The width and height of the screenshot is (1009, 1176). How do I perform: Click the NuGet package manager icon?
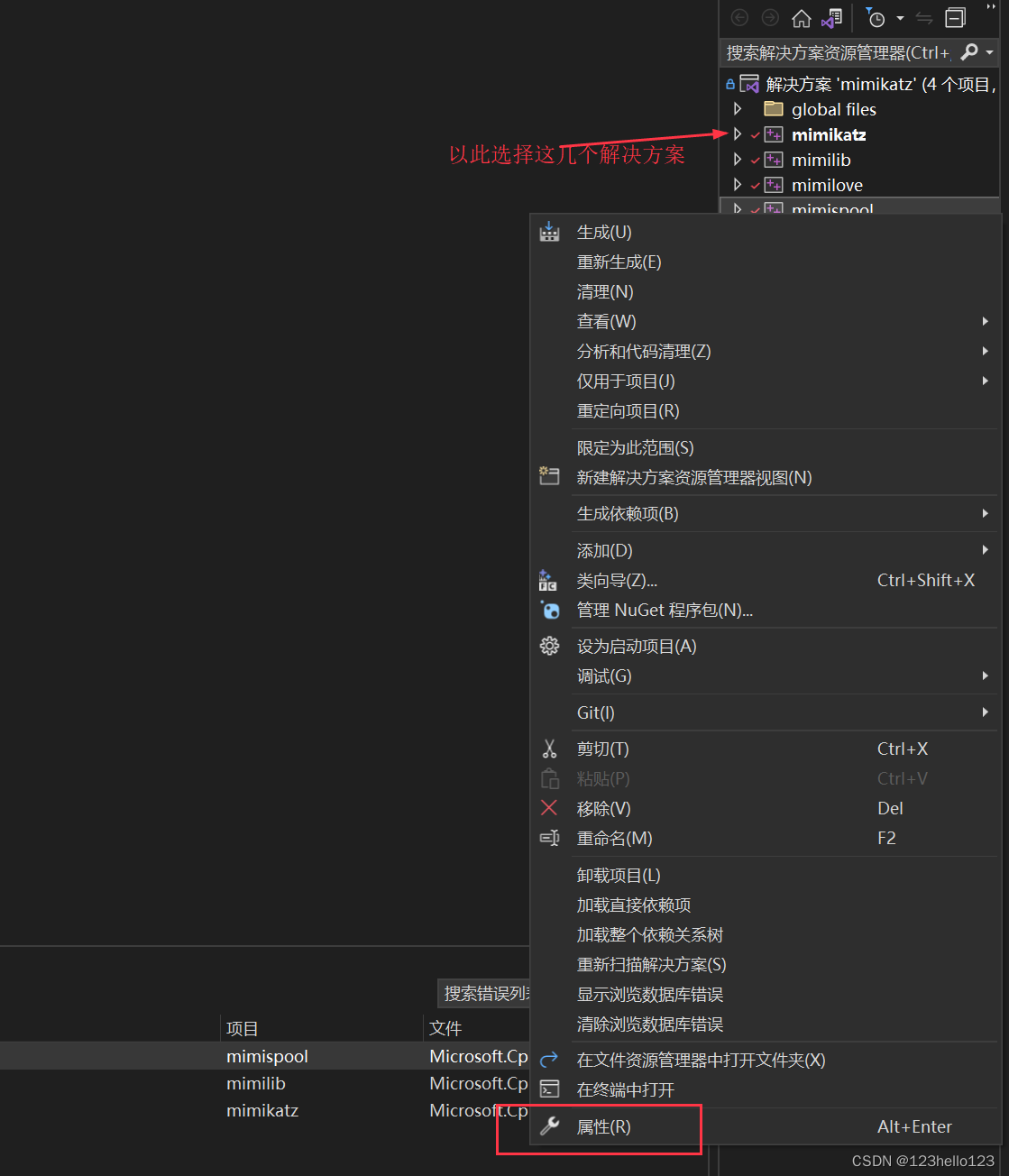point(549,611)
